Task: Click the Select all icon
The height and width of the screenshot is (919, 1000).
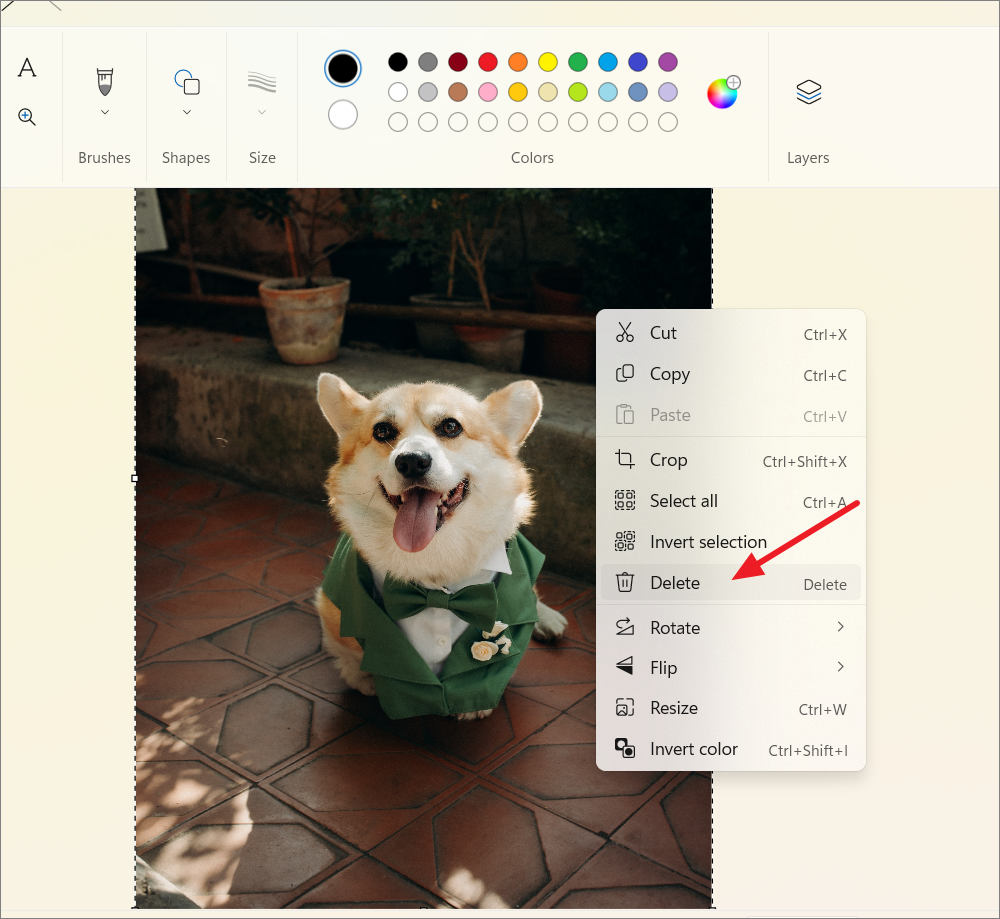Action: coord(625,501)
